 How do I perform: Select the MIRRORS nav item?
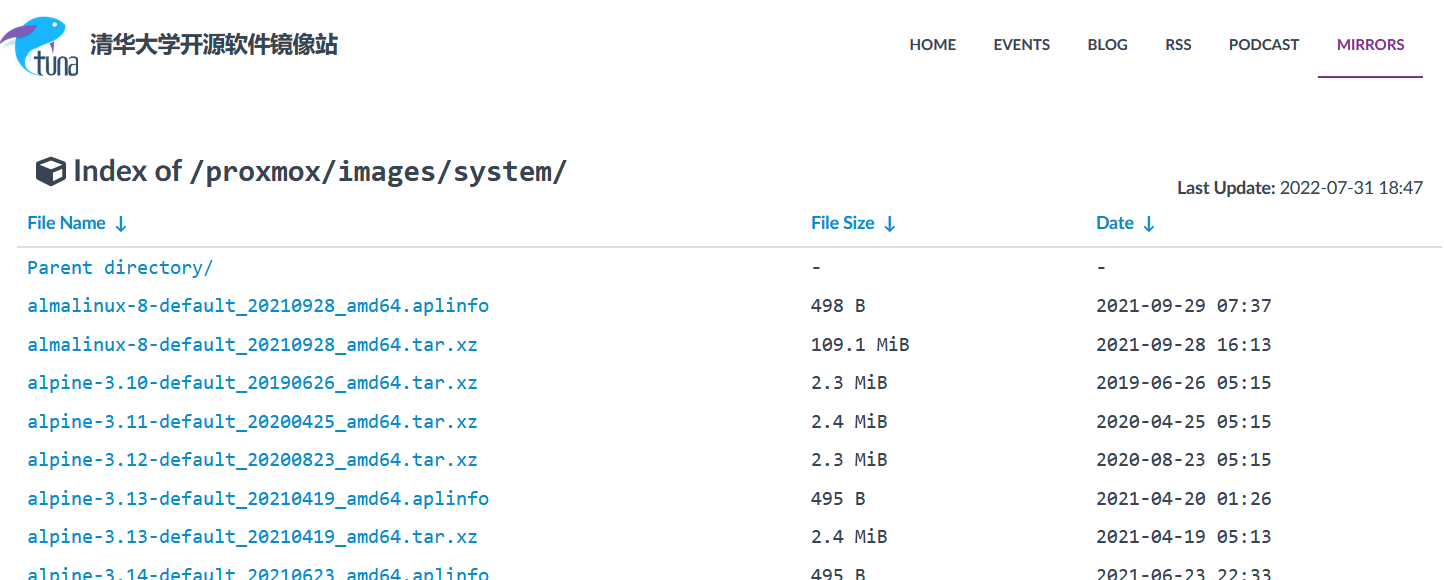coord(1371,45)
